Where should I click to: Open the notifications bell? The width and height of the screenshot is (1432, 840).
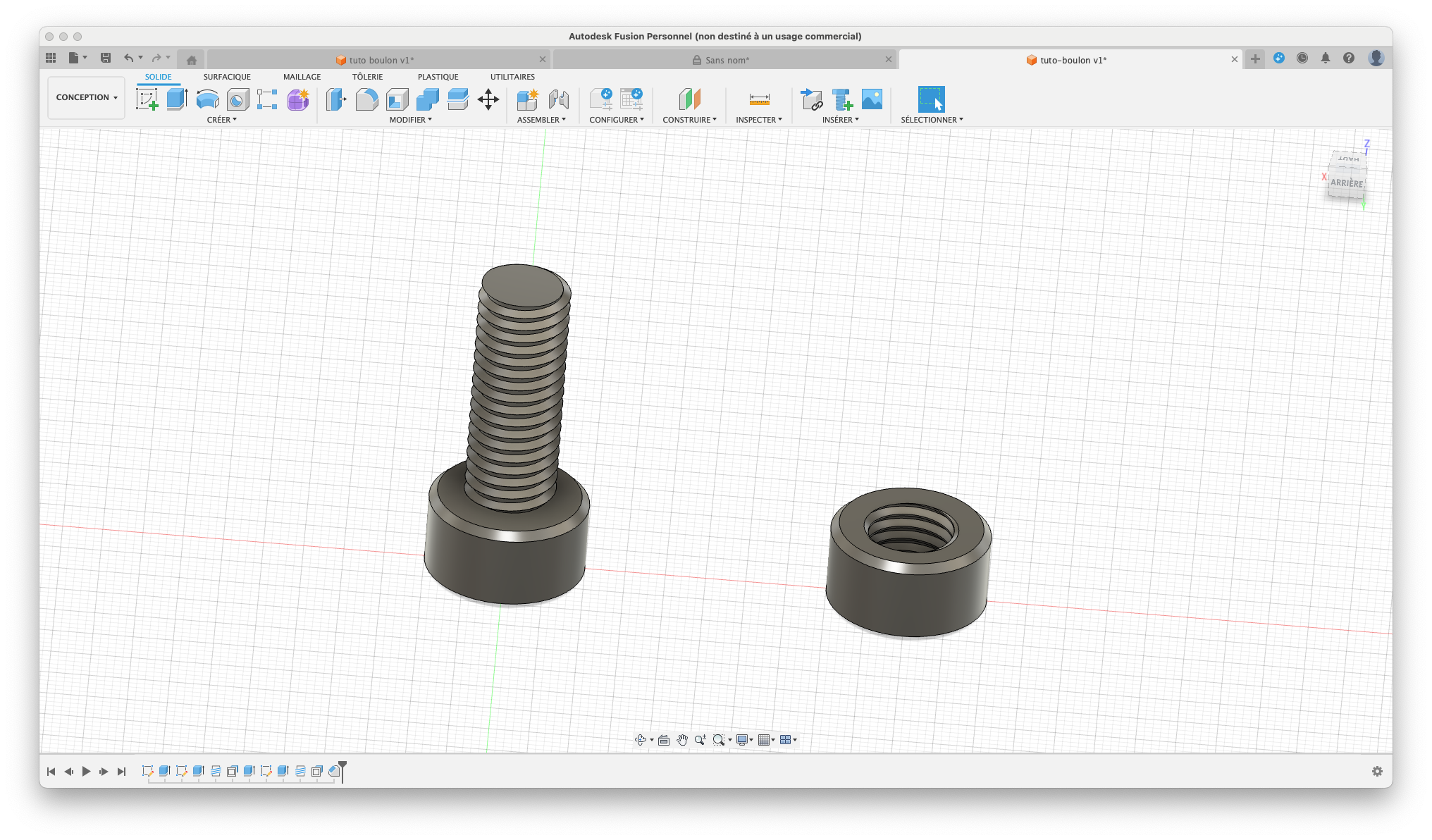point(1326,58)
